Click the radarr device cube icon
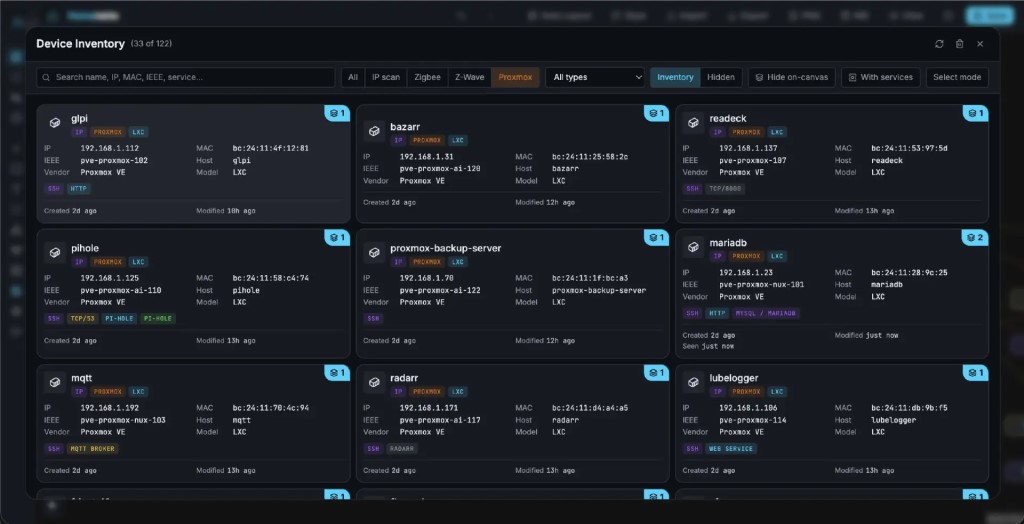Viewport: 1024px width, 524px height. (x=374, y=382)
